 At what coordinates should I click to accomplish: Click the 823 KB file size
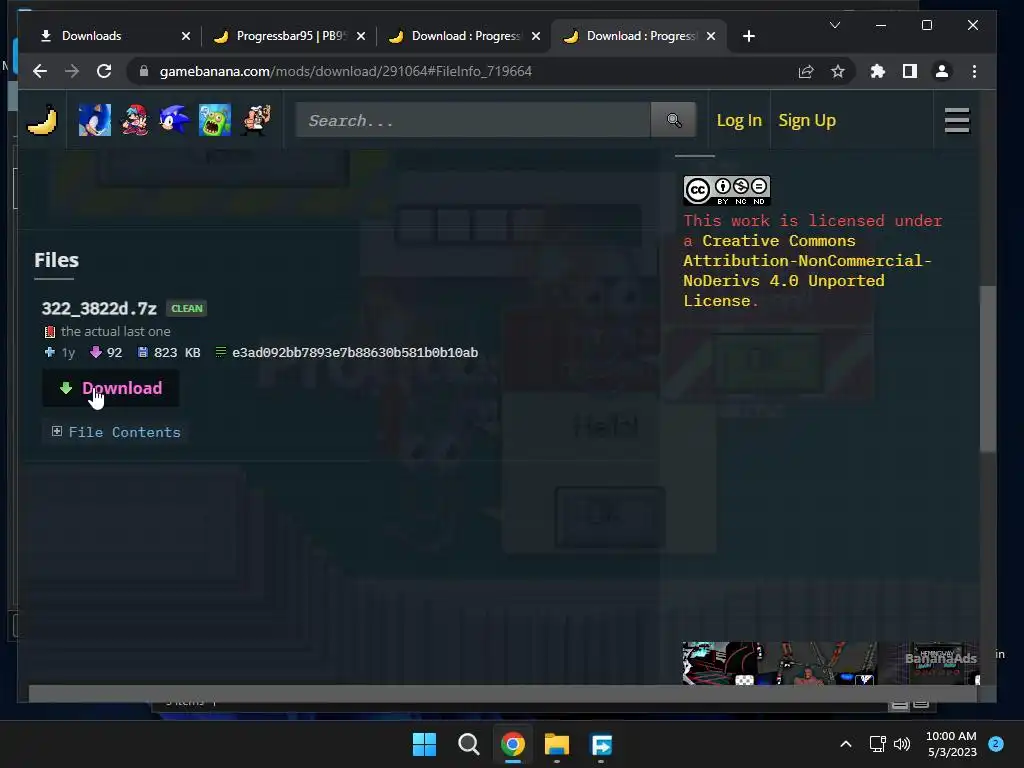coord(177,353)
